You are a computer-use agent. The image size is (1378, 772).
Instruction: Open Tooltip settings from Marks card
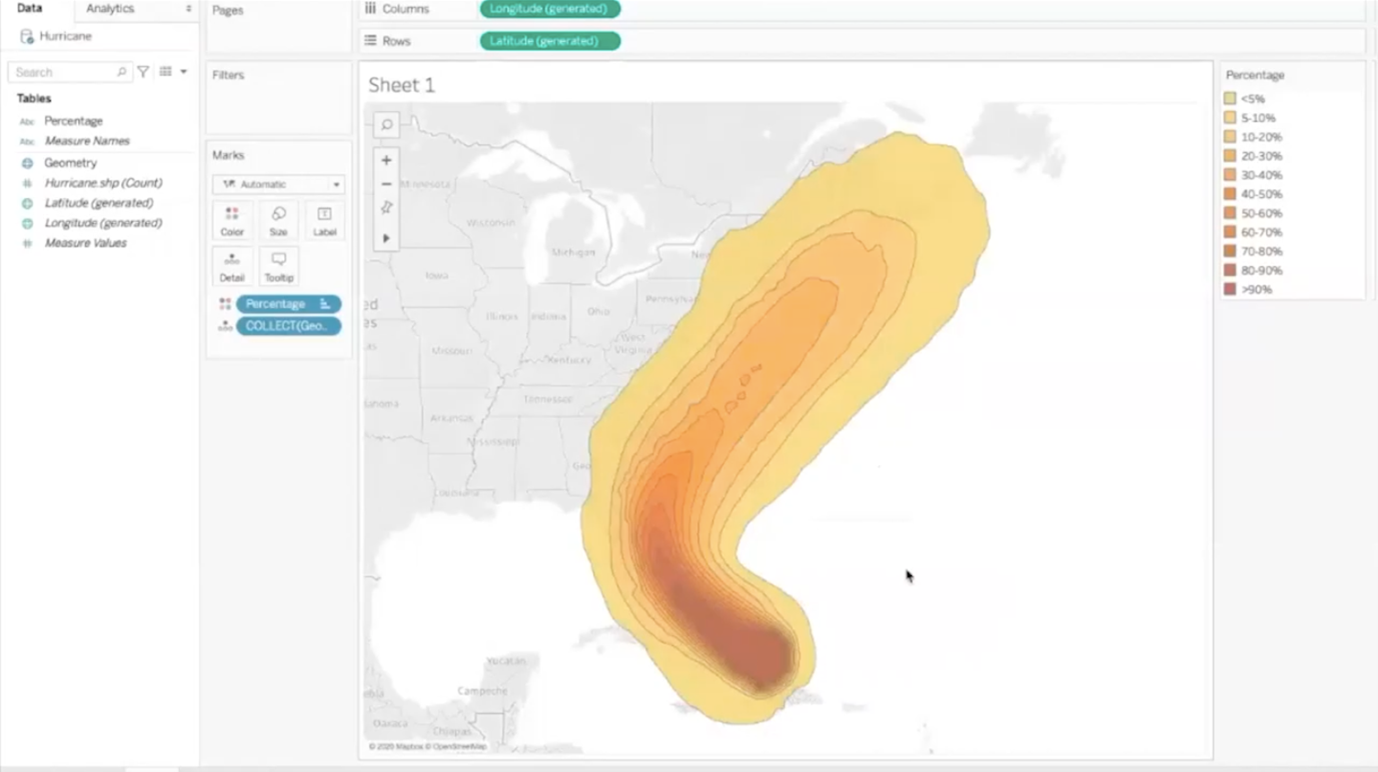278,266
